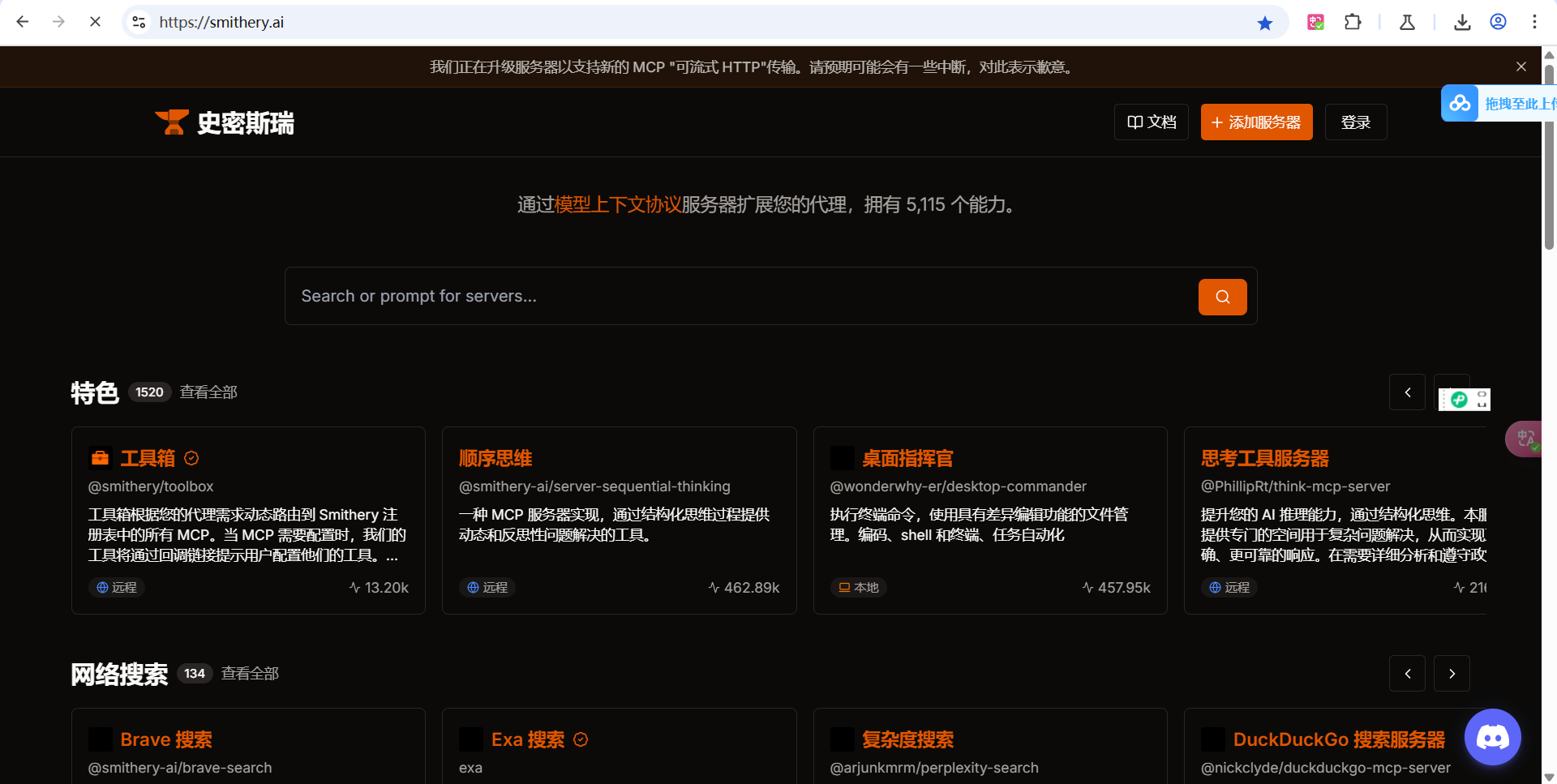Open the downloads icon
Image resolution: width=1557 pixels, height=784 pixels.
1462,22
